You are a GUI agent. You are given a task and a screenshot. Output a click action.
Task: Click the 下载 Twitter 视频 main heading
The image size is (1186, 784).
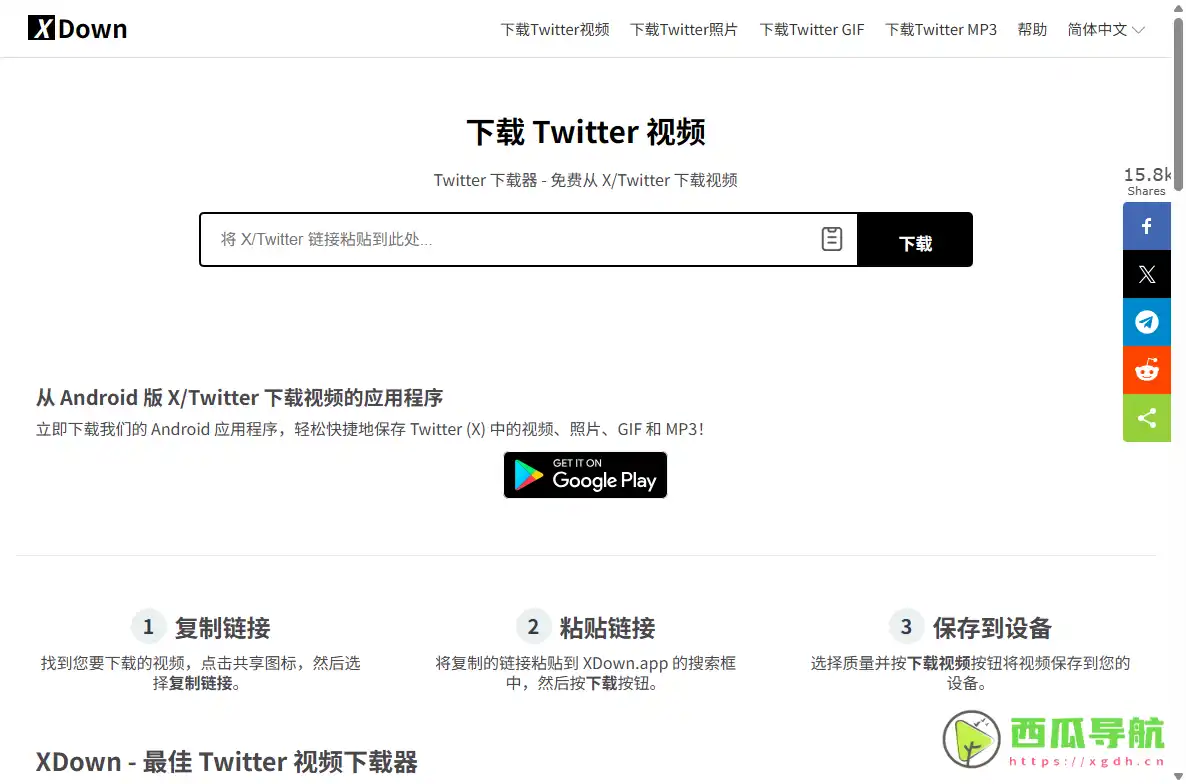tap(586, 132)
